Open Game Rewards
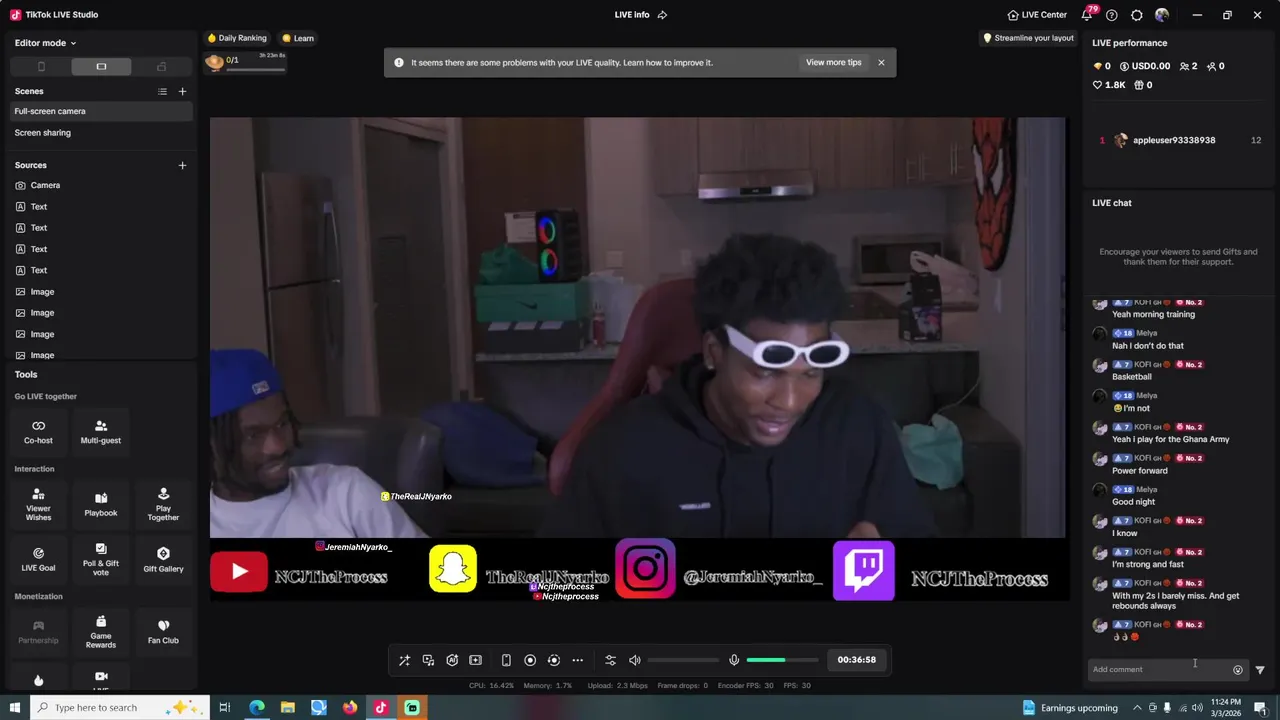This screenshot has width=1280, height=720. (x=101, y=632)
